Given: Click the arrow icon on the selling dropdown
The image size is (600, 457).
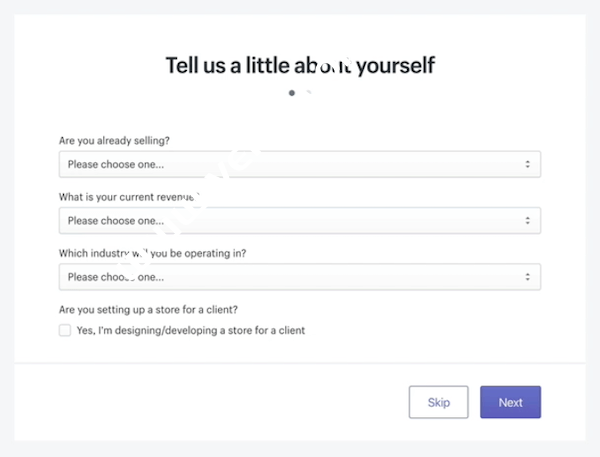Looking at the screenshot, I should (527, 164).
